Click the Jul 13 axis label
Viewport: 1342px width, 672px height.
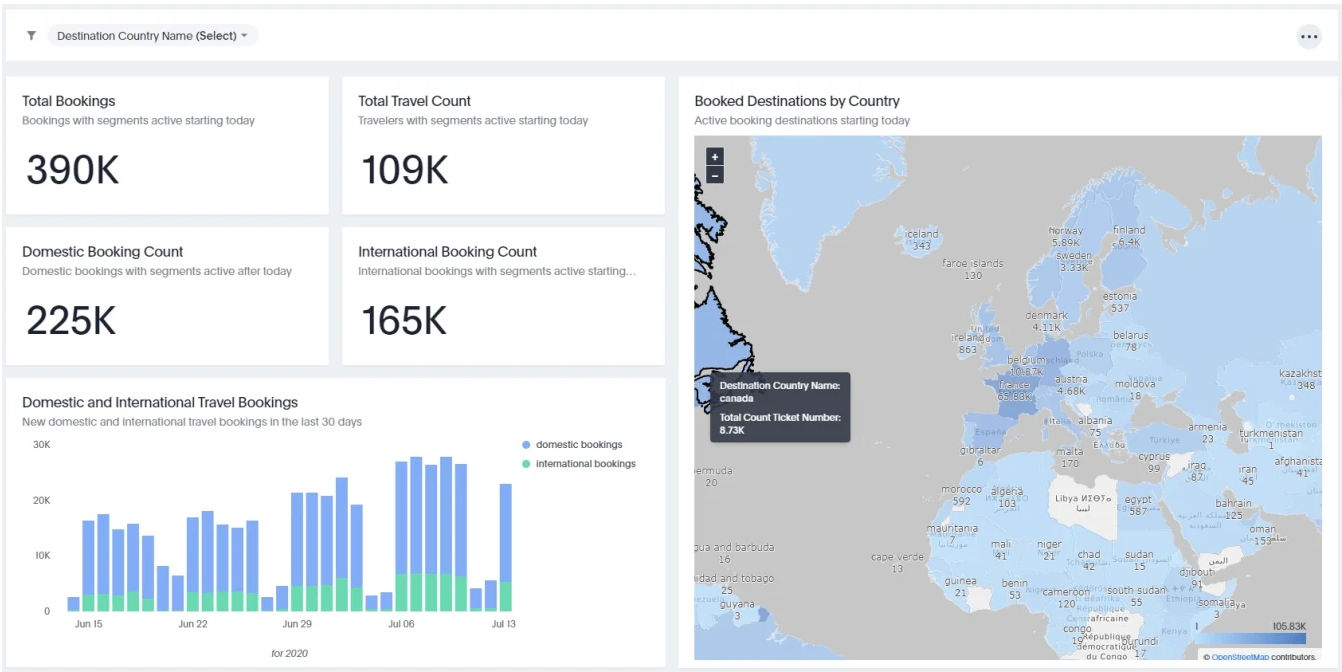click(x=504, y=624)
